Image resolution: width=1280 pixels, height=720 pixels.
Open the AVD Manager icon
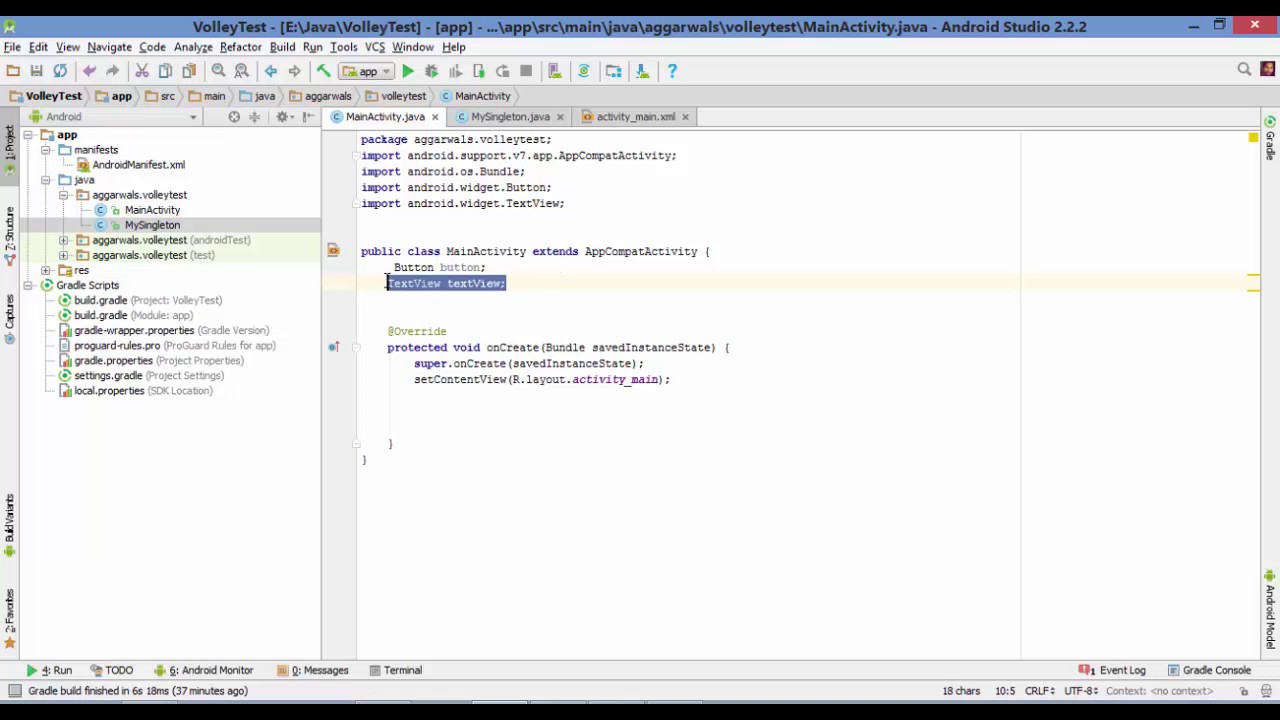tap(555, 71)
